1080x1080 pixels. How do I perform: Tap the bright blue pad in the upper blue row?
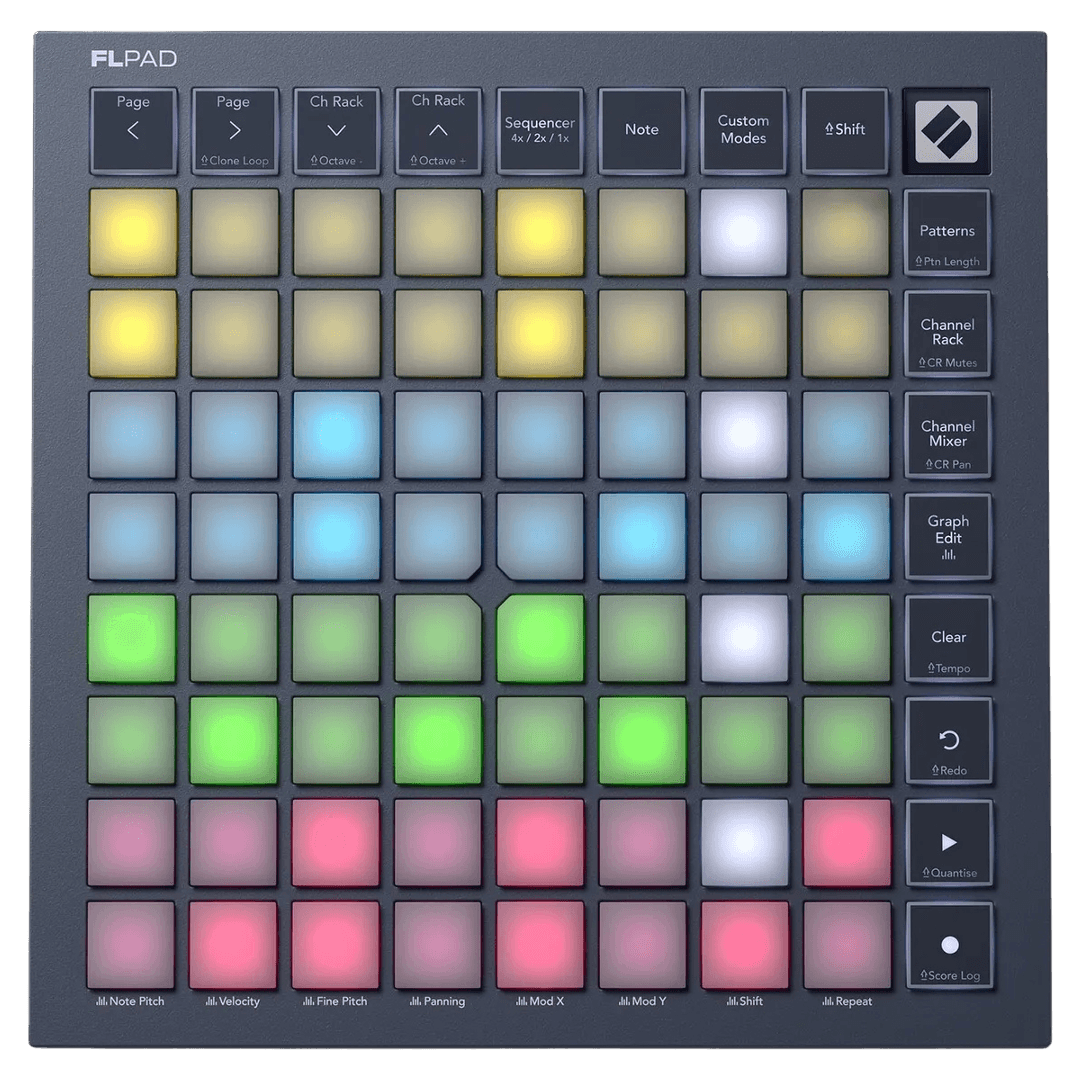(x=336, y=435)
